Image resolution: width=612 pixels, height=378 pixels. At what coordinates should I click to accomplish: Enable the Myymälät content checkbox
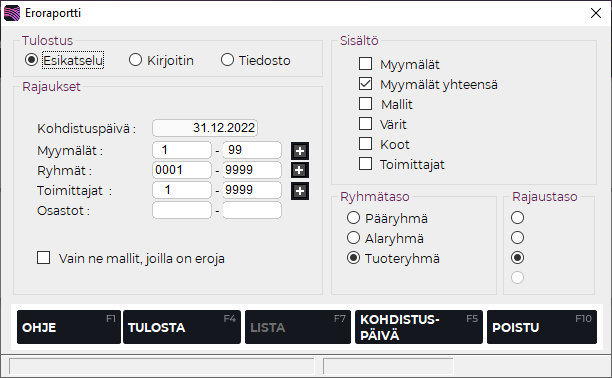[x=365, y=64]
